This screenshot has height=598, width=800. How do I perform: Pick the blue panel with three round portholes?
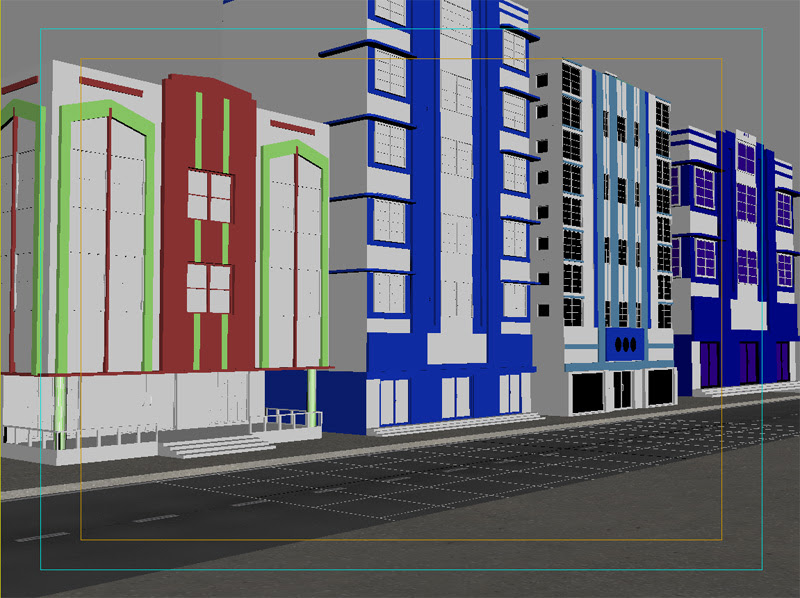click(x=626, y=344)
